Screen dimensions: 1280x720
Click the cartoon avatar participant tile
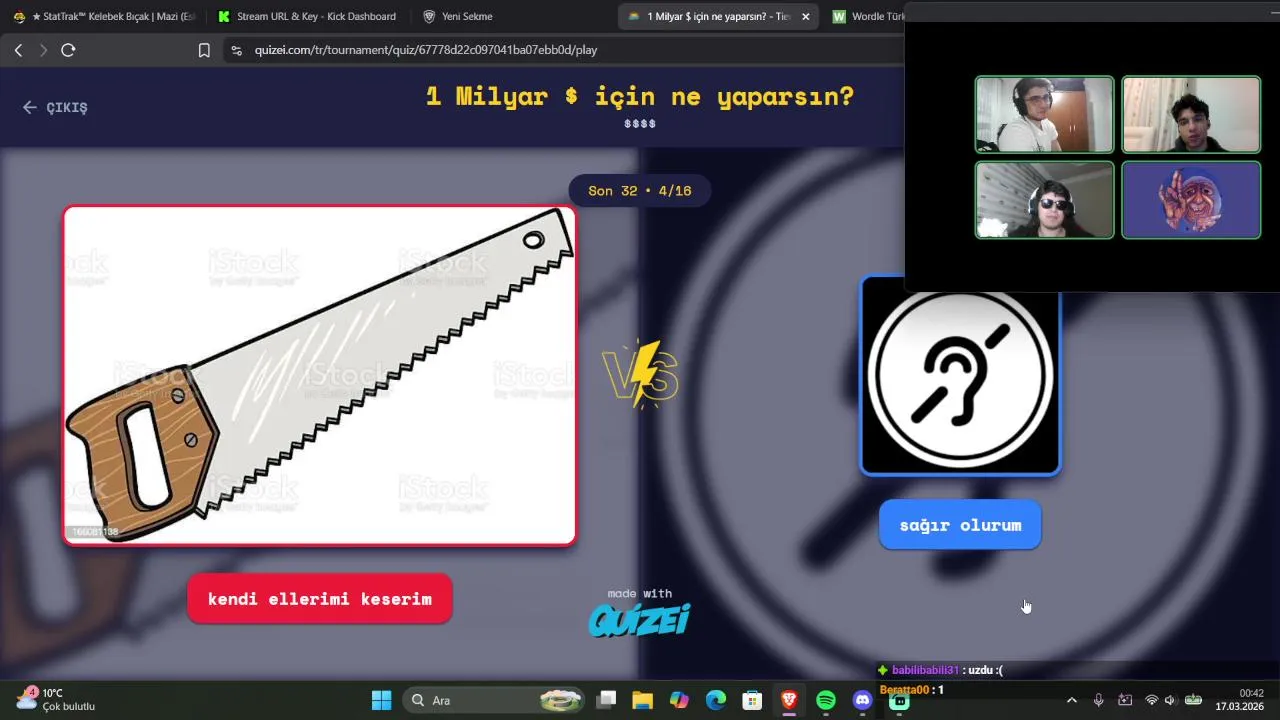pos(1191,200)
